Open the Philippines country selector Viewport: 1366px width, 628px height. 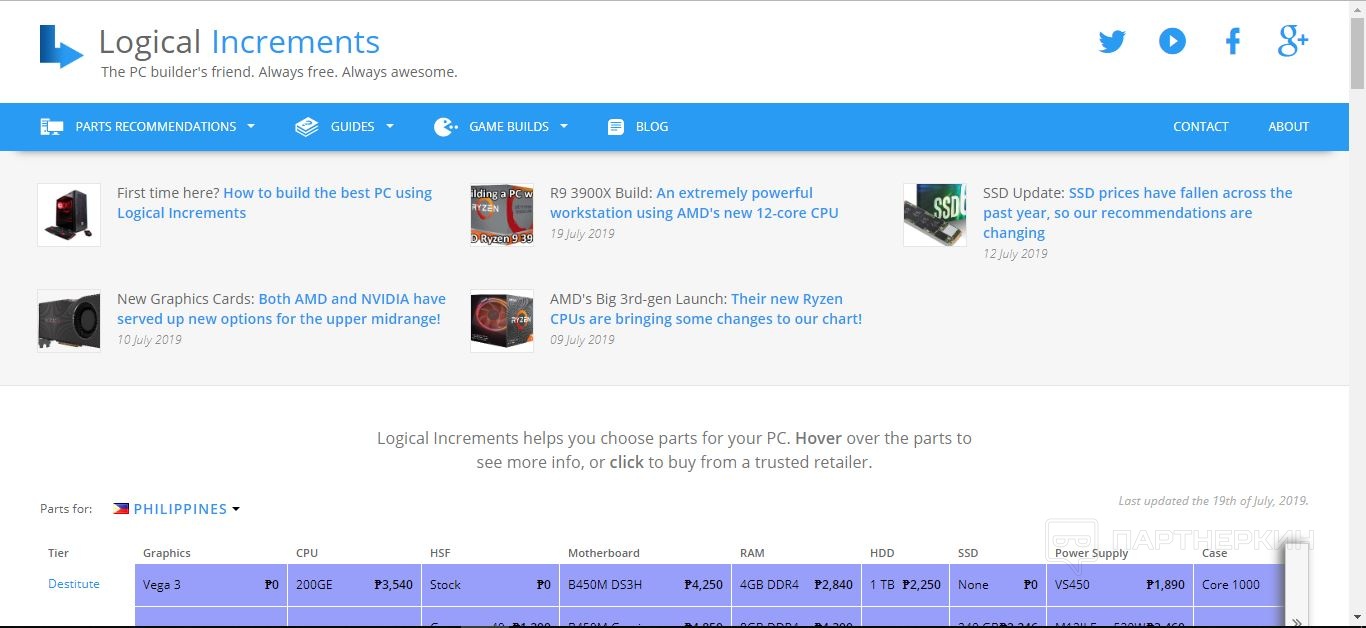(177, 509)
